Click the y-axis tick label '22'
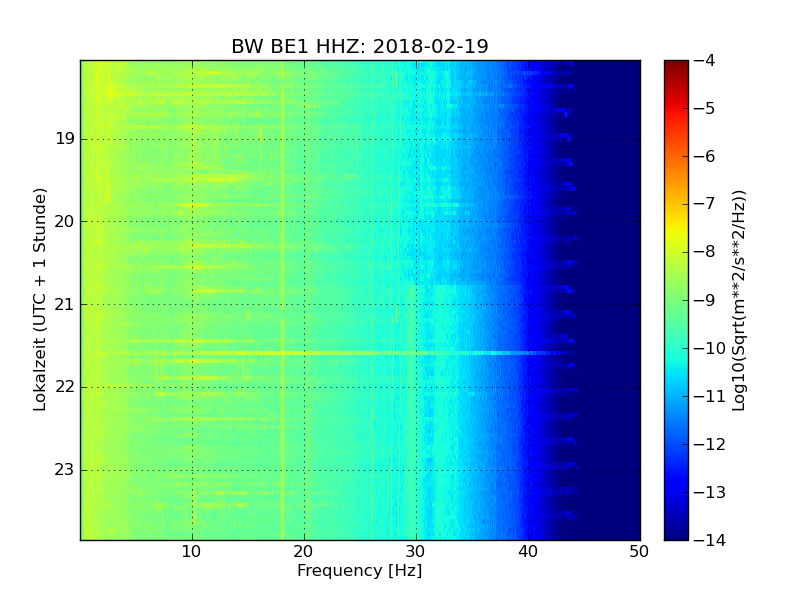800x600 pixels. [x=65, y=387]
